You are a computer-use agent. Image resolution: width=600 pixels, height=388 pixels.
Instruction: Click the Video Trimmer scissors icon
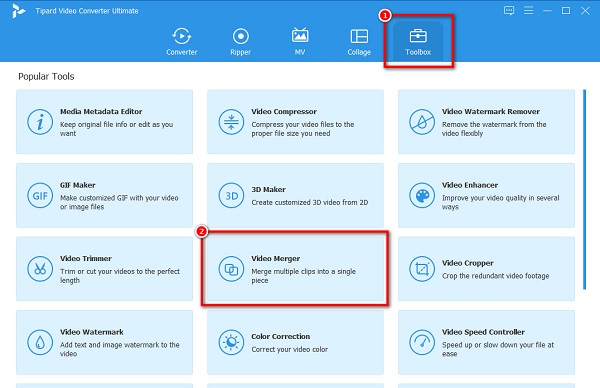(x=40, y=269)
